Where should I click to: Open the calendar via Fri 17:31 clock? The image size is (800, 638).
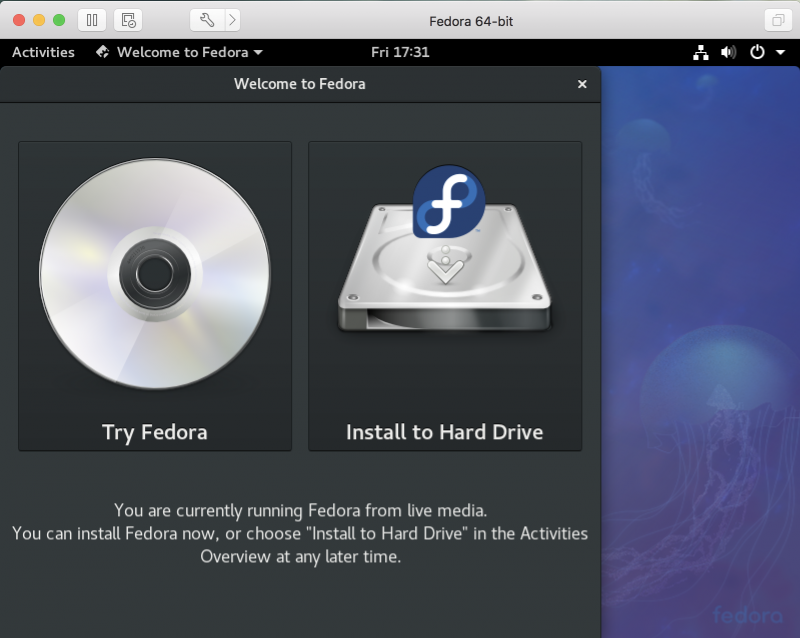[x=401, y=53]
